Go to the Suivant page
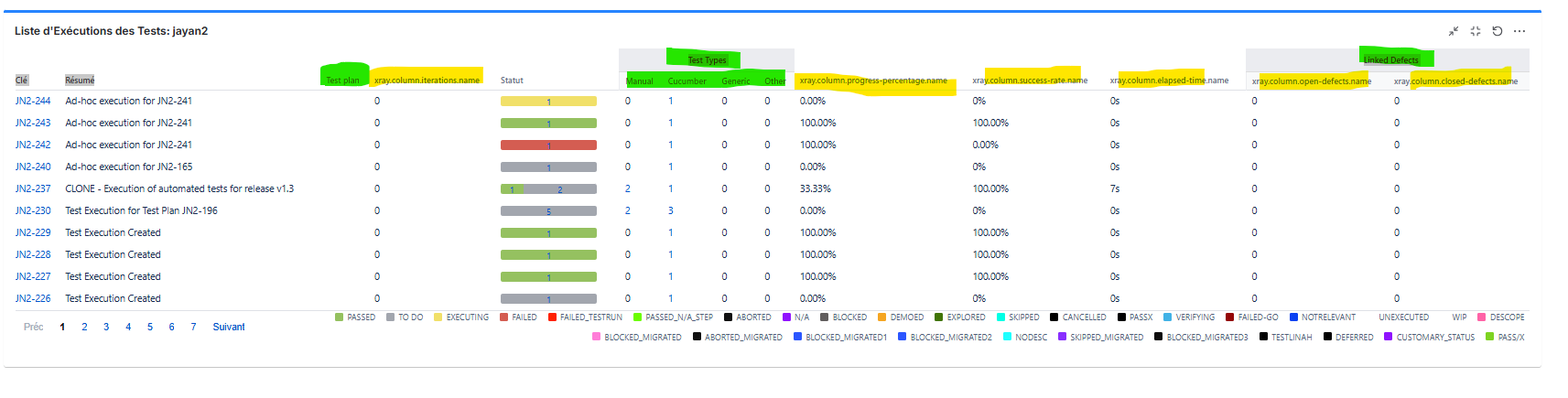This screenshot has width=1568, height=398. click(x=229, y=328)
